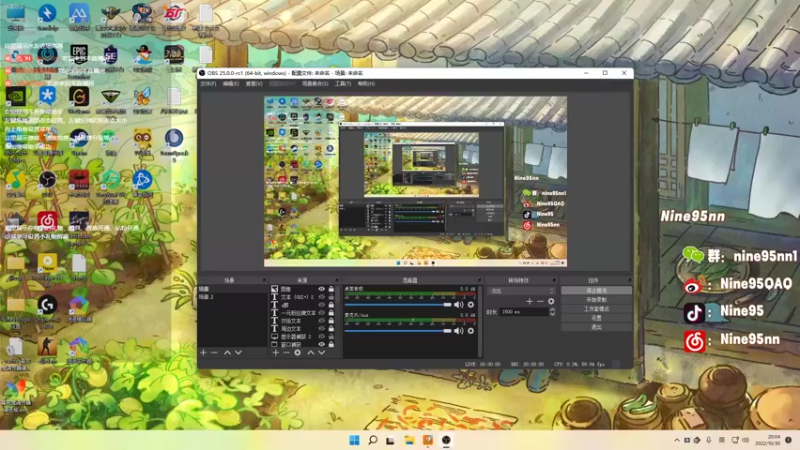Open 麦克风/Aux audio settings gear
The height and width of the screenshot is (450, 800).
(x=471, y=331)
